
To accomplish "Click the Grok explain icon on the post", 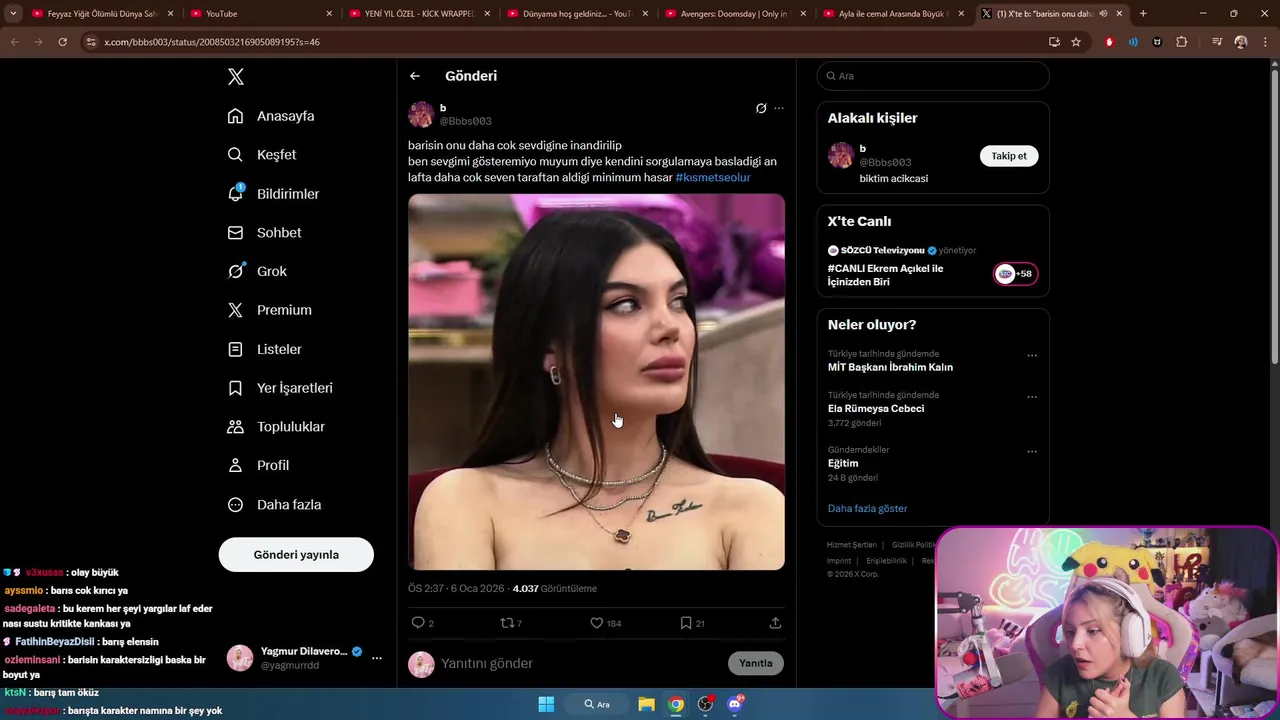I will click(761, 108).
